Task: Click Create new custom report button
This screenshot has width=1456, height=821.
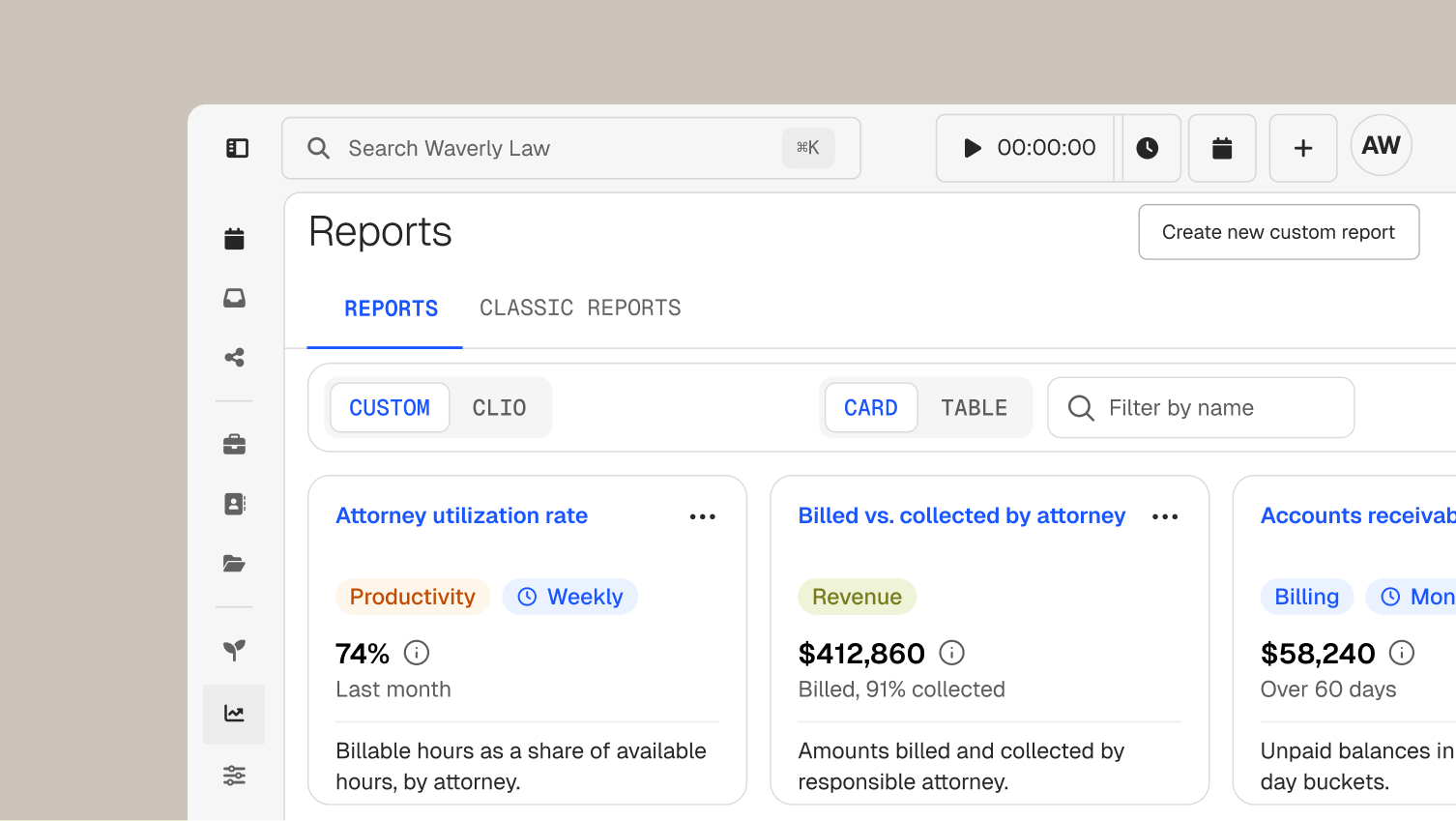Action: [x=1279, y=232]
